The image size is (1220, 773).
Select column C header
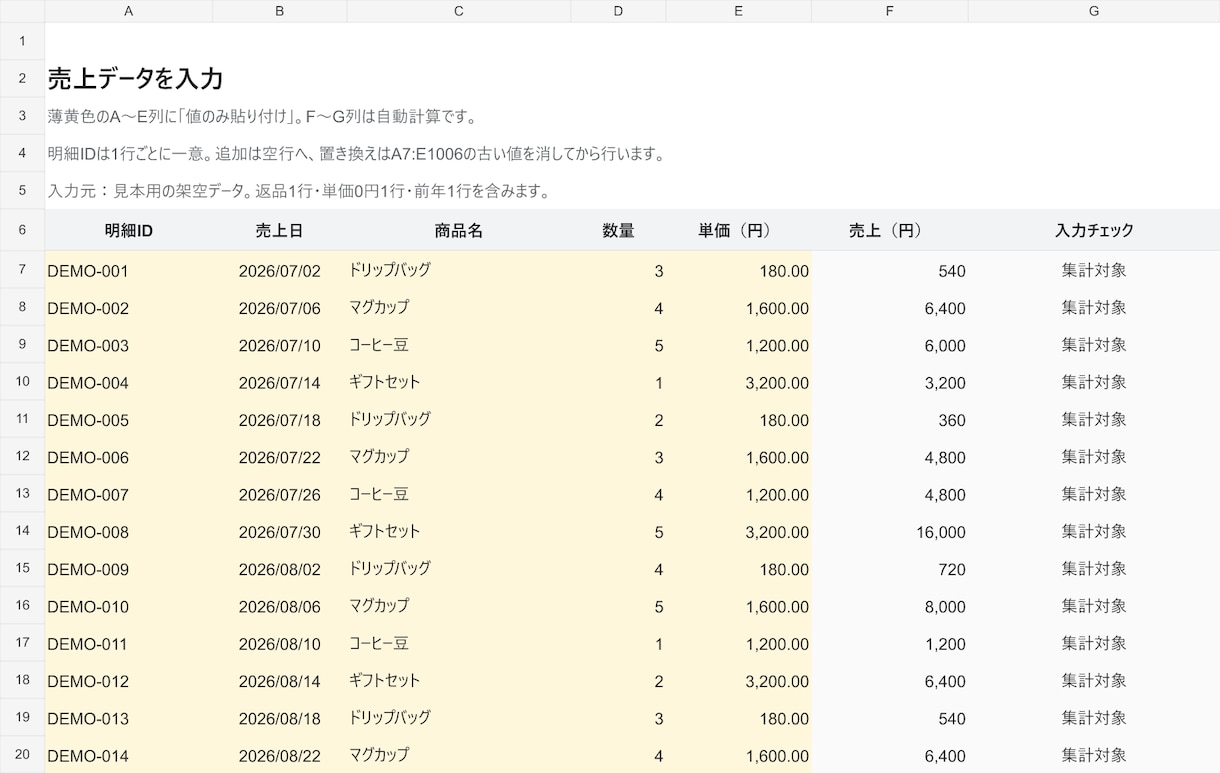tap(459, 11)
